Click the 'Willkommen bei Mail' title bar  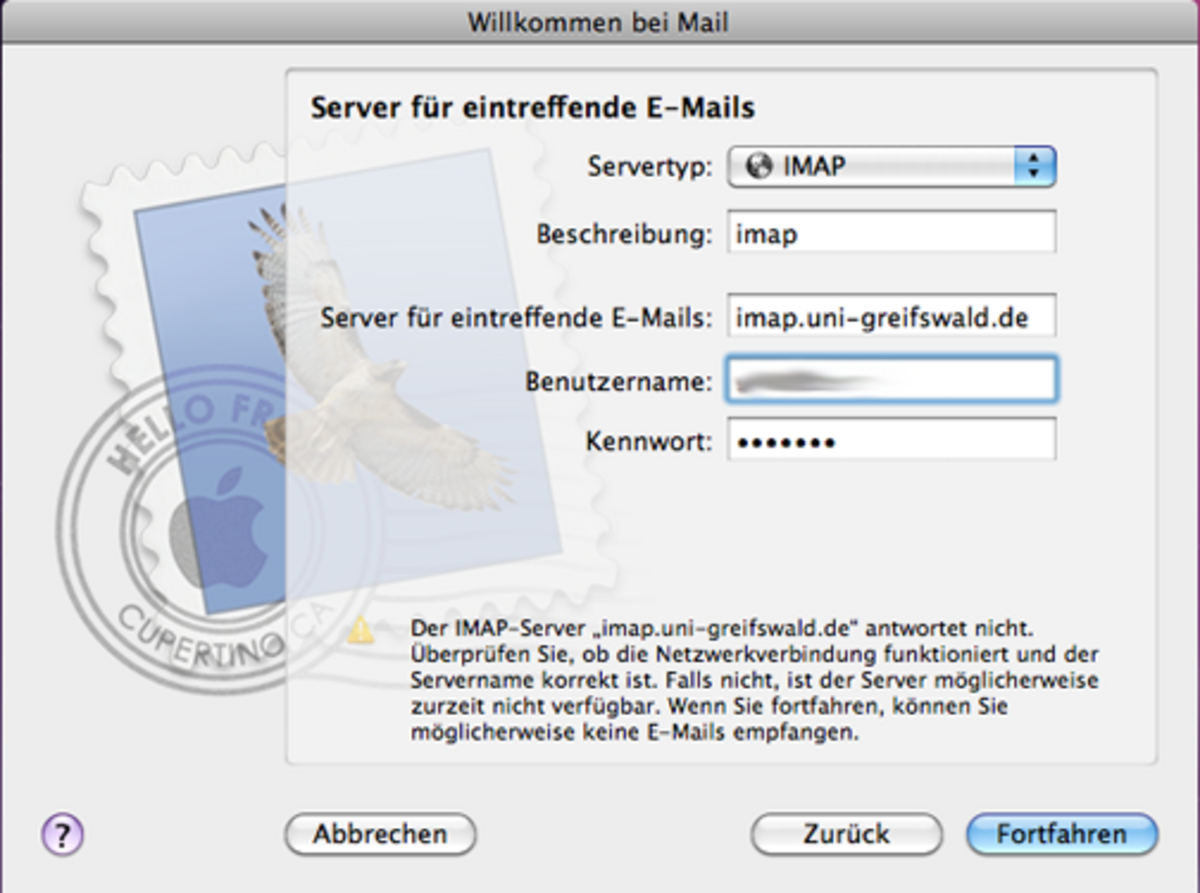599,22
